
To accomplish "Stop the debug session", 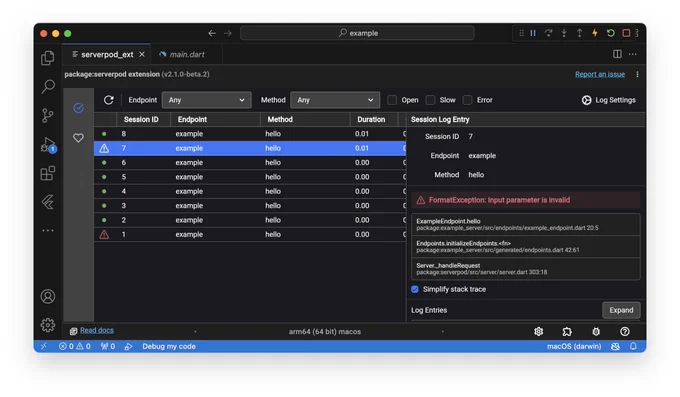I will (x=626, y=33).
